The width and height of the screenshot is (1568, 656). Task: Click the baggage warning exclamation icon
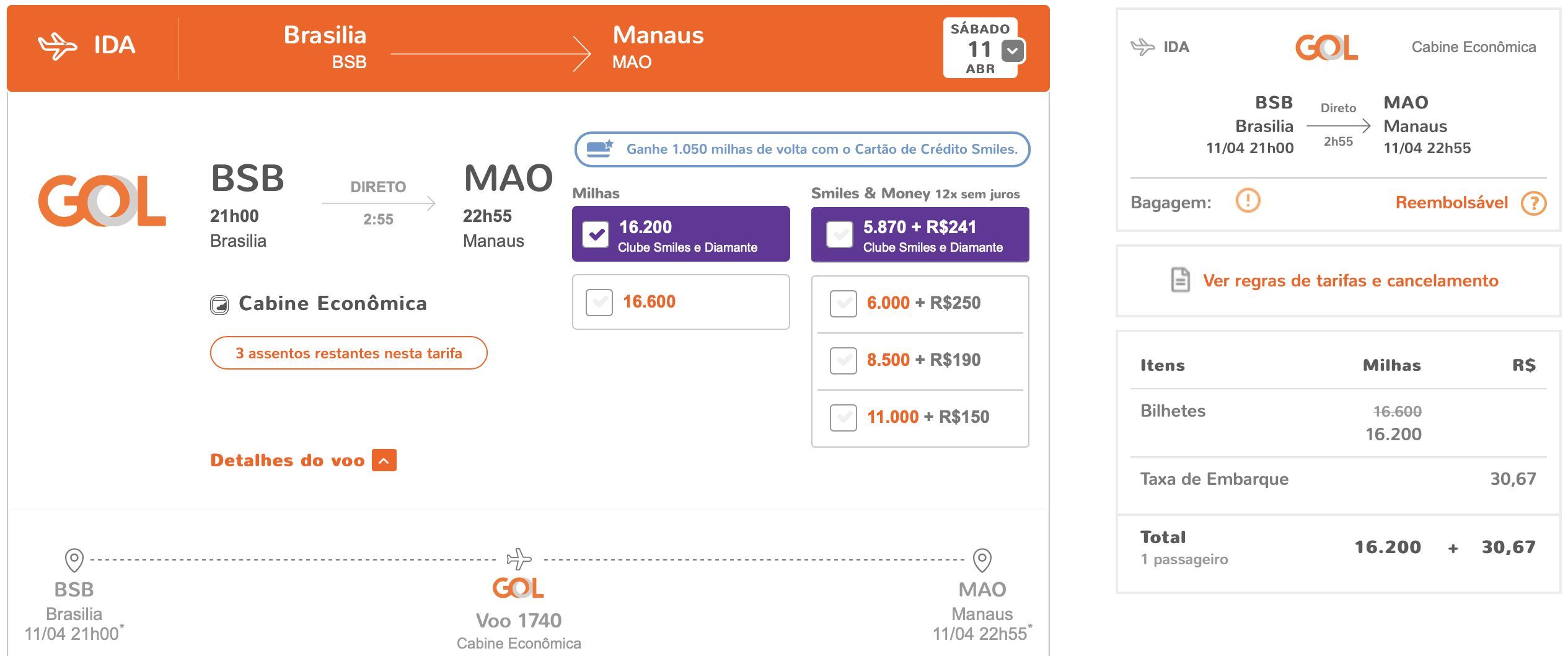[x=1248, y=201]
